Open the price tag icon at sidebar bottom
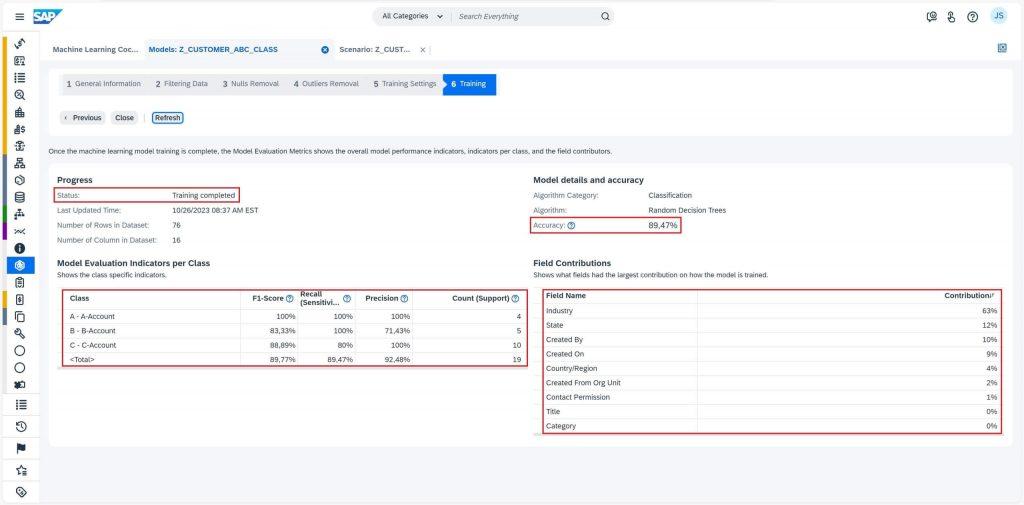The image size is (1024, 505). [20, 491]
